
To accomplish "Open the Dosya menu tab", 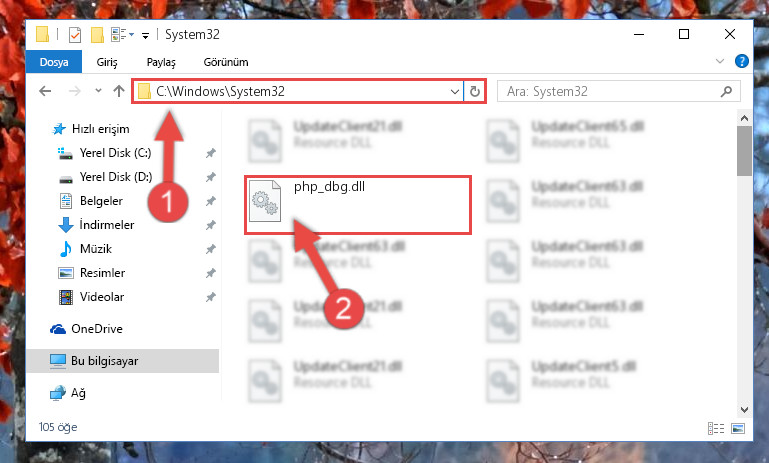I will click(x=54, y=62).
